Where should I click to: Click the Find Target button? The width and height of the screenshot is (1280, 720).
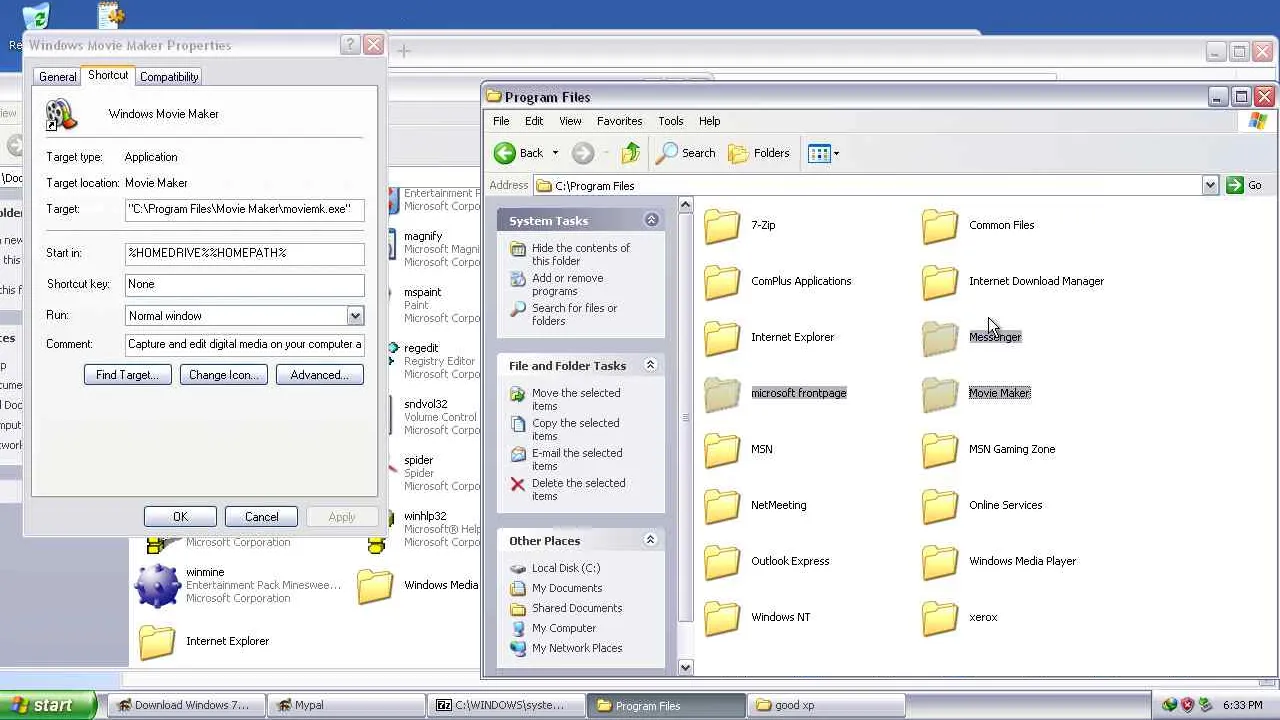[128, 375]
